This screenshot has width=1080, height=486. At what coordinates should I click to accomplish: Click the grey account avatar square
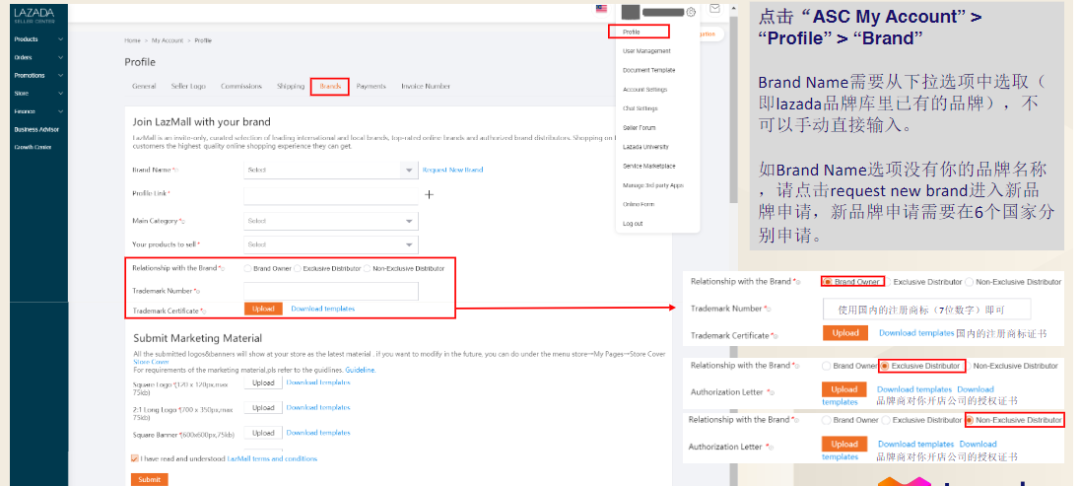point(630,12)
